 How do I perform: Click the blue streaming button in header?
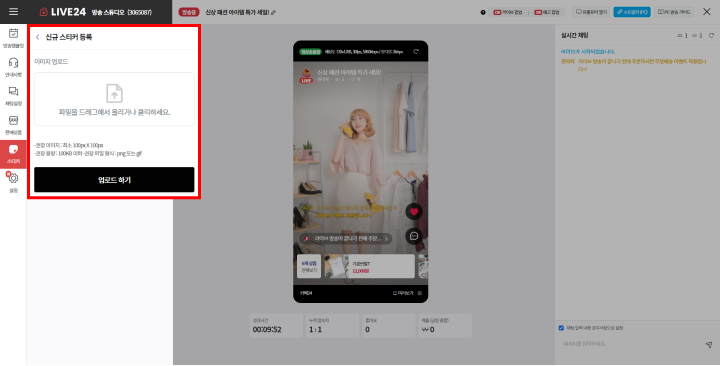632,12
